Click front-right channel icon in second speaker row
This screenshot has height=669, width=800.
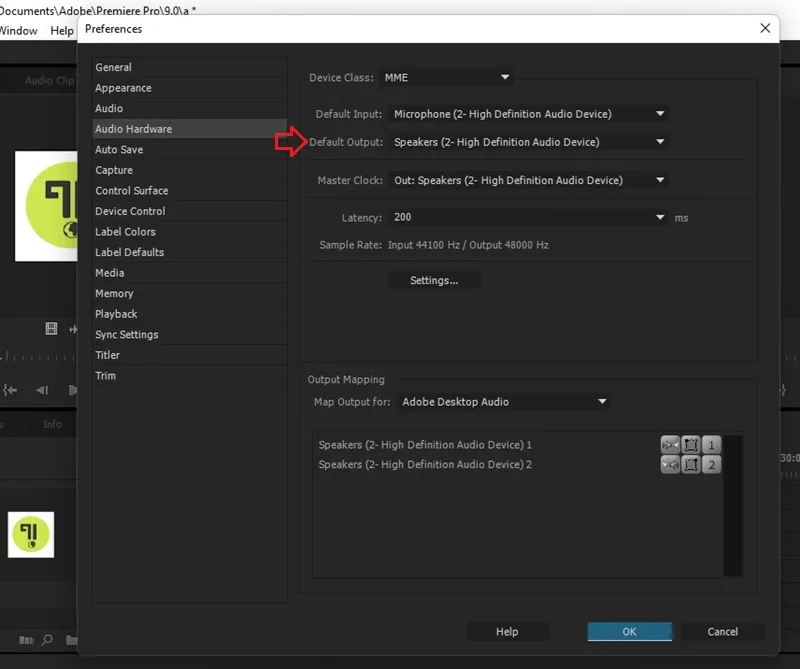pyautogui.click(x=691, y=464)
